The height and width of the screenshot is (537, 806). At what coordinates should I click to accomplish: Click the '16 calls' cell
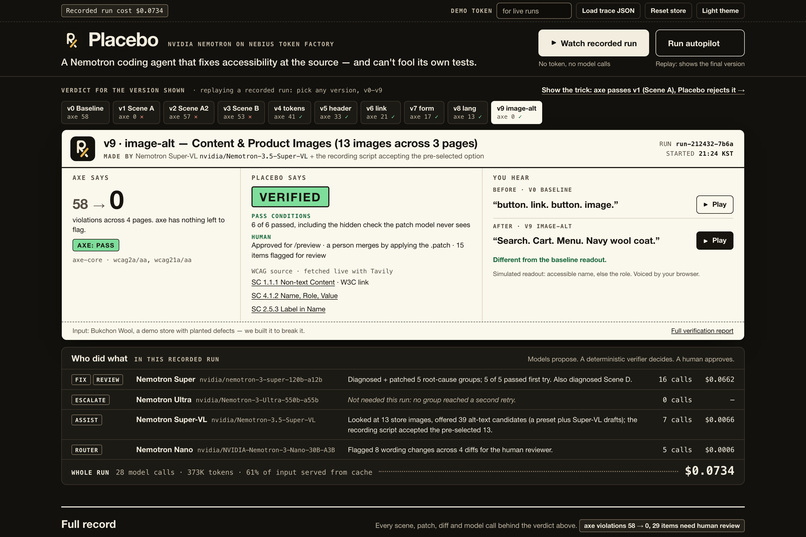coord(675,379)
